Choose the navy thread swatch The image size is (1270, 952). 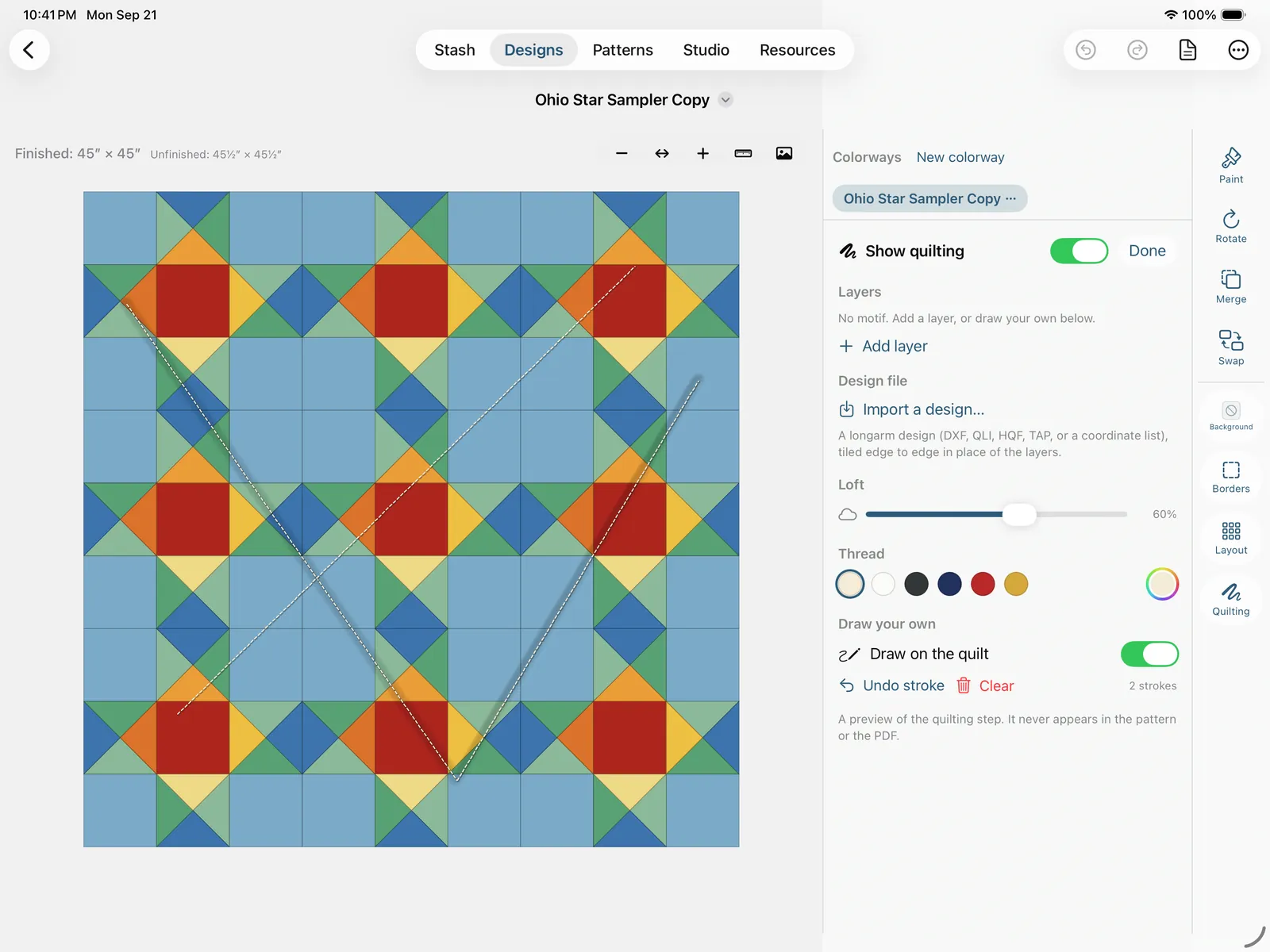[949, 584]
